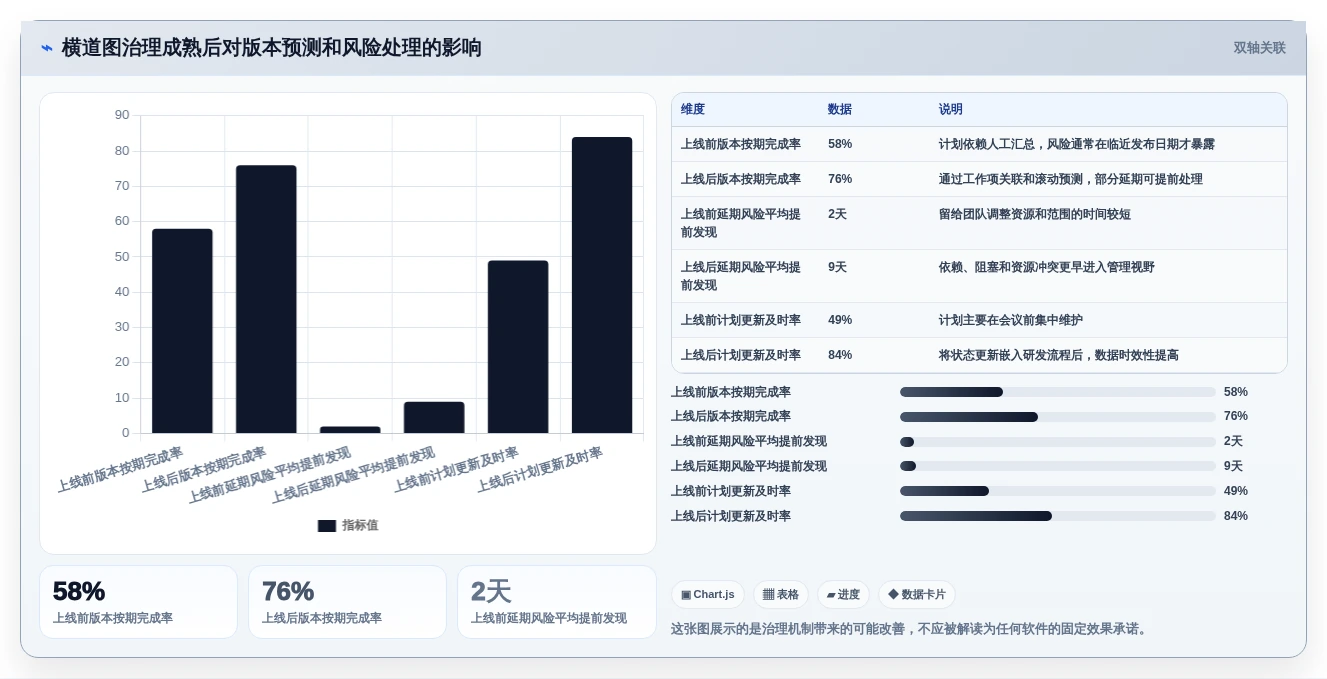Click table value 84% in 数据 column
Viewport: 1327px width, 679px height.
tap(840, 355)
